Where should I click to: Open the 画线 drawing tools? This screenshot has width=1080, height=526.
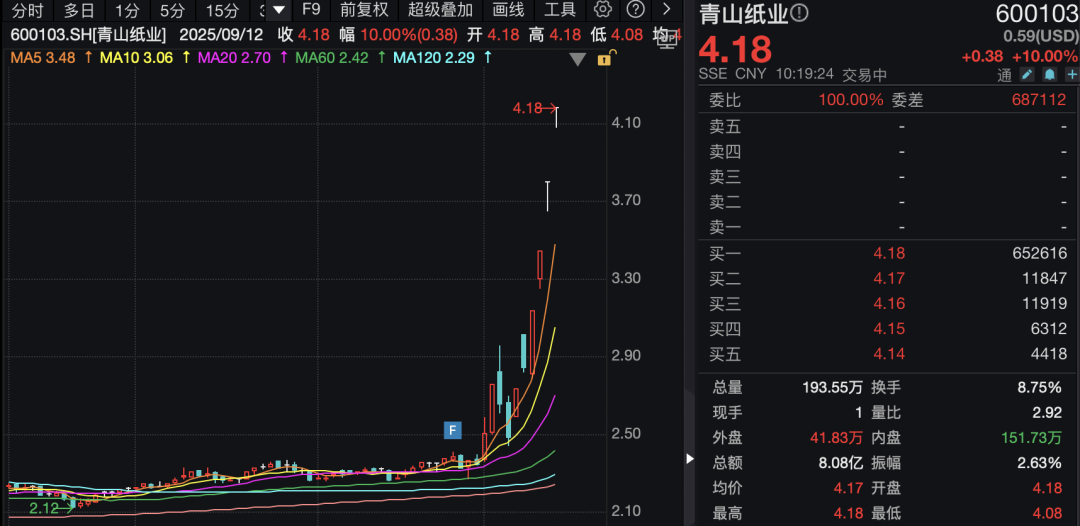tap(508, 10)
